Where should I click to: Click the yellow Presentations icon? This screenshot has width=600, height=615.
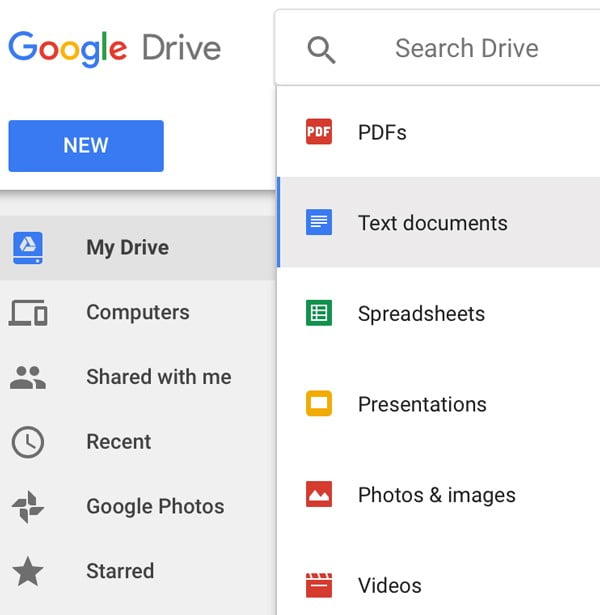[x=319, y=403]
